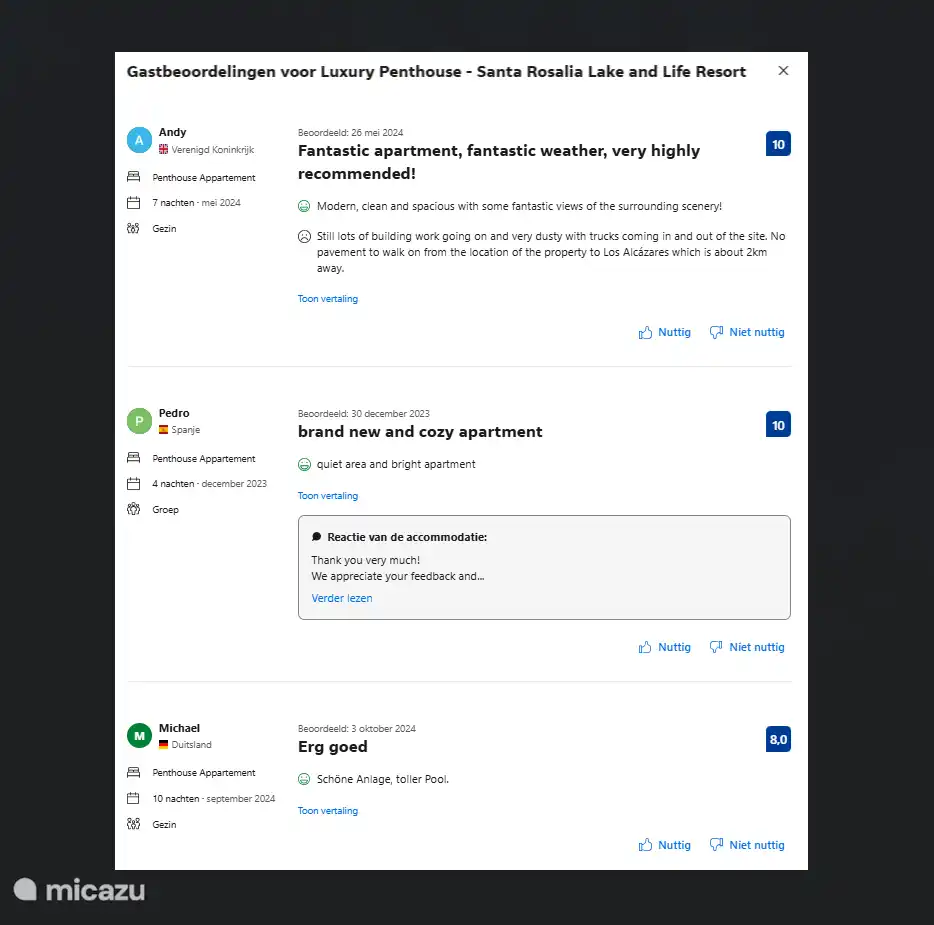Show translation of Michael's review

pos(327,811)
